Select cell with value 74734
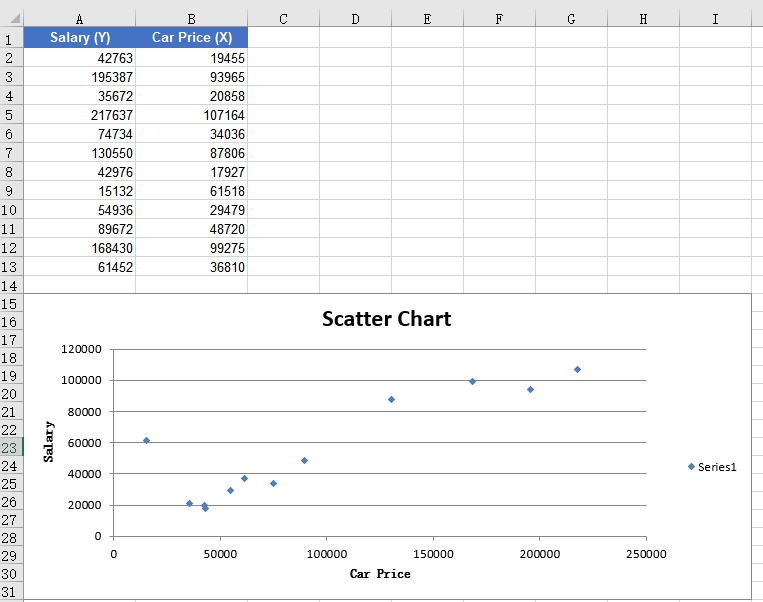This screenshot has height=602, width=763. (79, 134)
